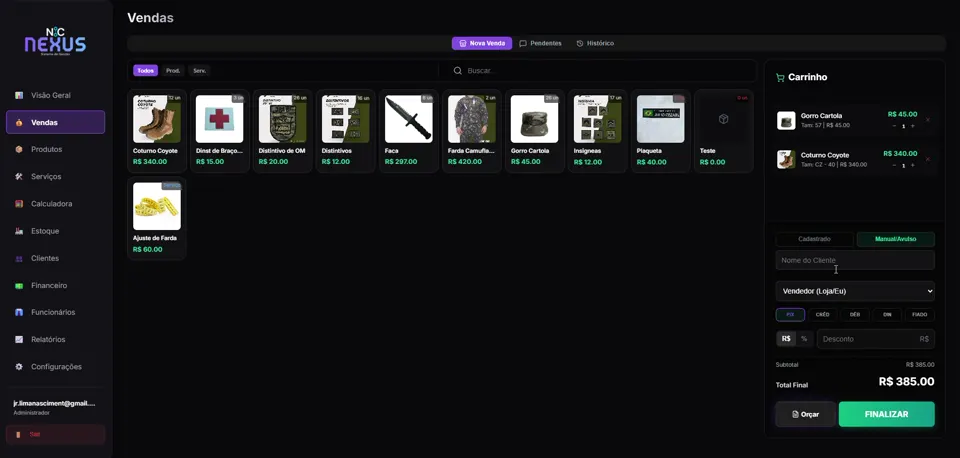View Relatórios from the sidebar
960x458 pixels.
pyautogui.click(x=55, y=339)
